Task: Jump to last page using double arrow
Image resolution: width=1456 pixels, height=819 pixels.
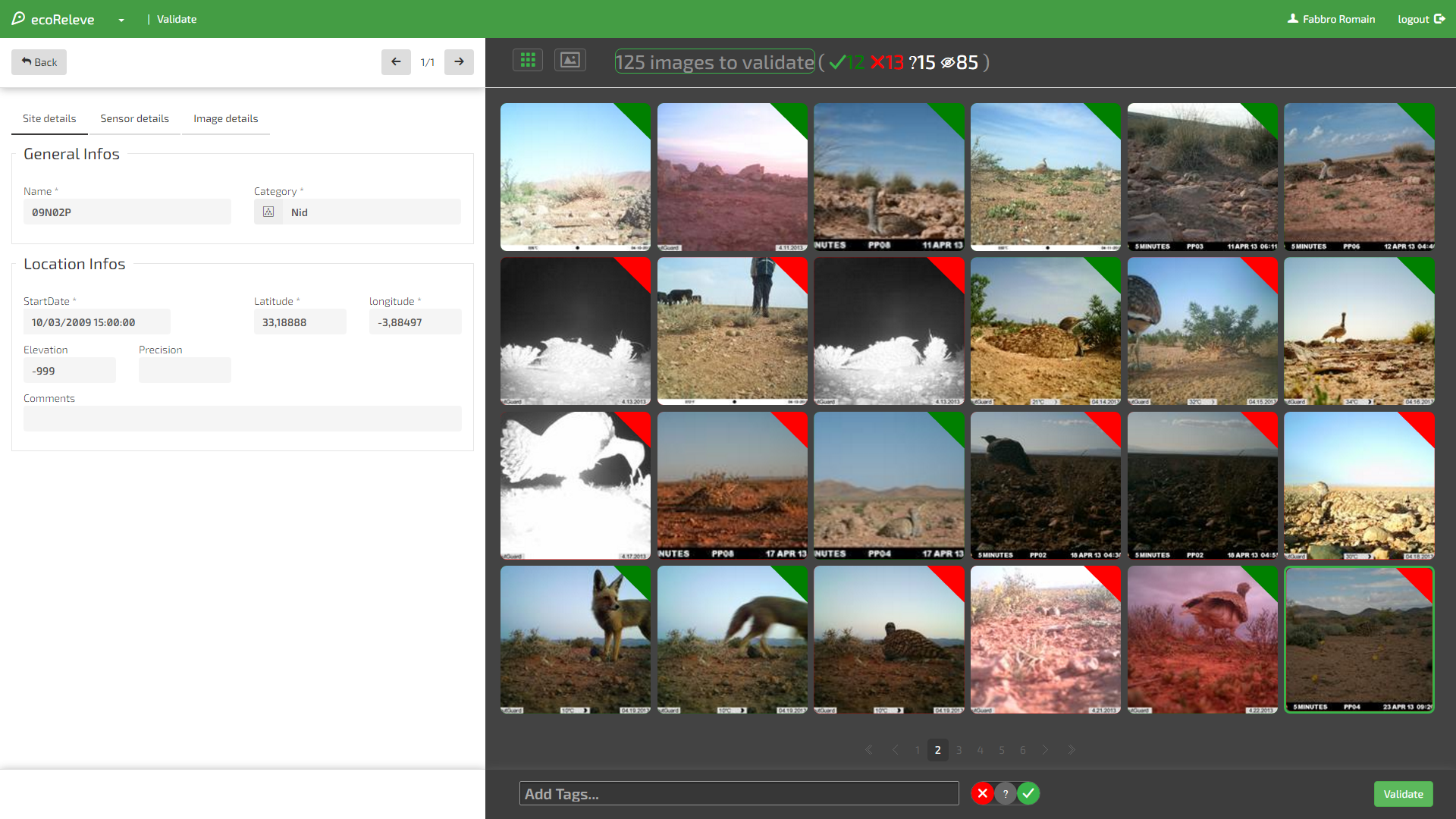Action: tap(1072, 749)
